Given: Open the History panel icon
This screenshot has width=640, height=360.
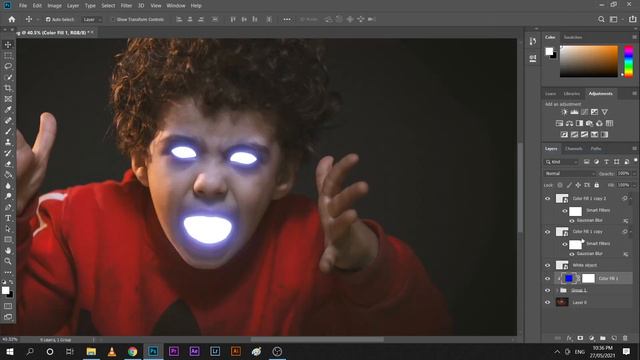Looking at the screenshot, I should coord(533,41).
